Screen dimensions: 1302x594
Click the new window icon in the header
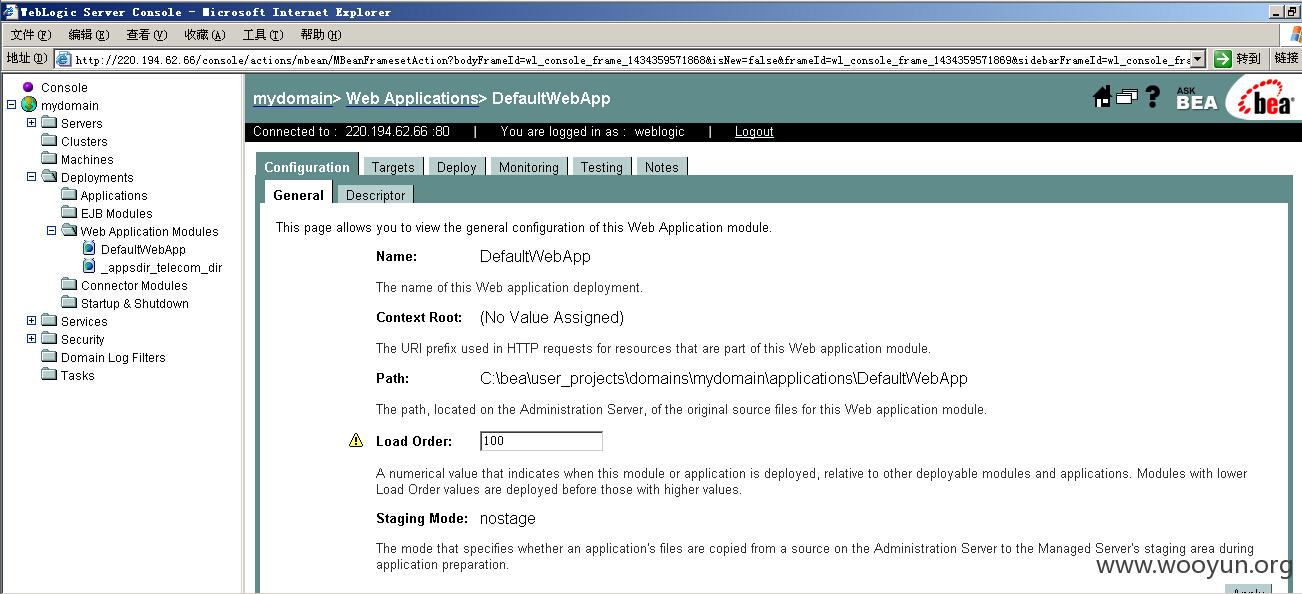1127,97
